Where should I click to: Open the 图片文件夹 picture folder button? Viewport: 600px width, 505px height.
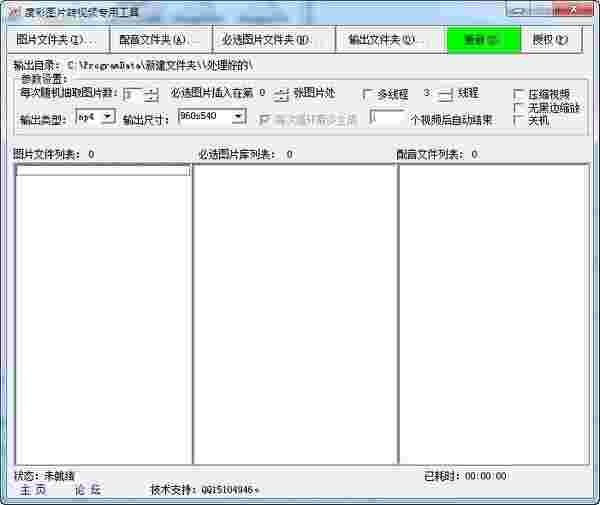point(57,39)
